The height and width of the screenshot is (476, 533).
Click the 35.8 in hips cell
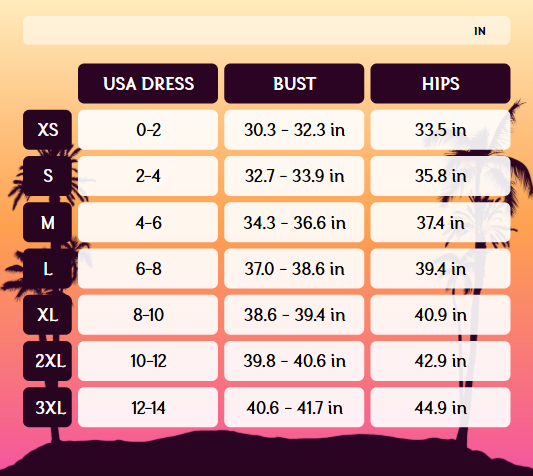coord(440,176)
